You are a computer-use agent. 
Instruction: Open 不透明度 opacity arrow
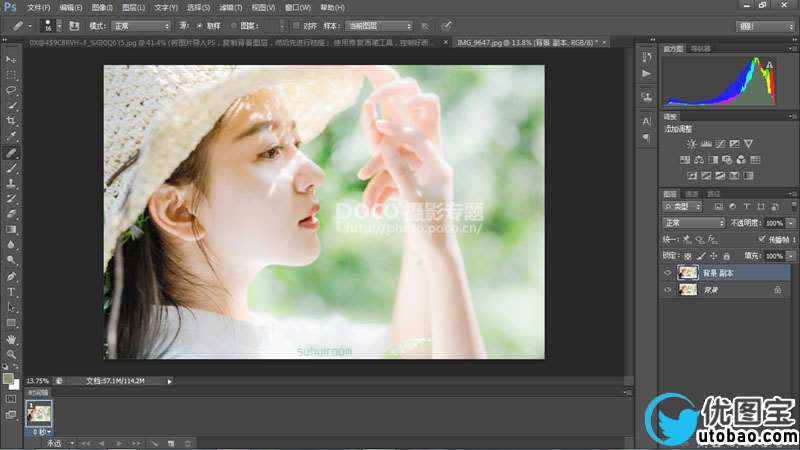point(791,223)
